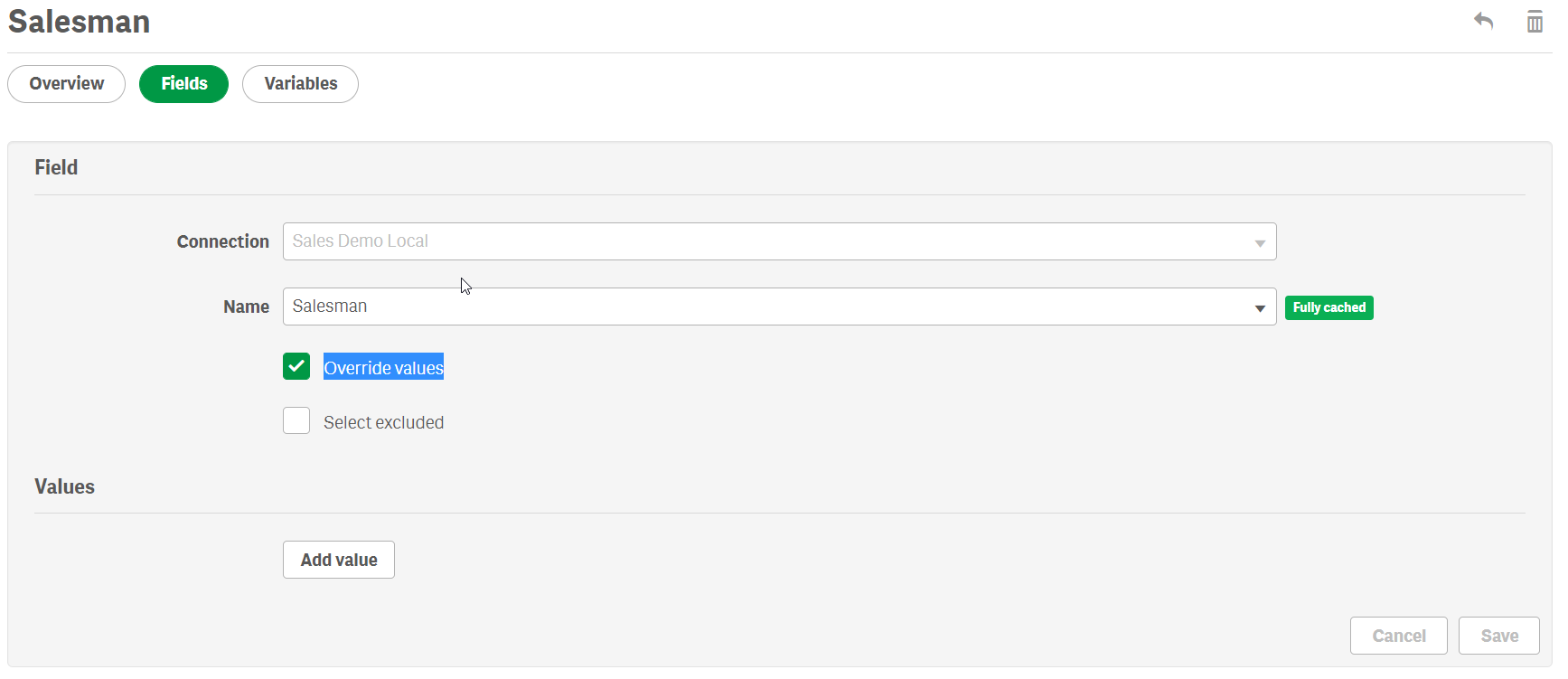
Task: Click the Select excluded label text
Action: point(383,422)
